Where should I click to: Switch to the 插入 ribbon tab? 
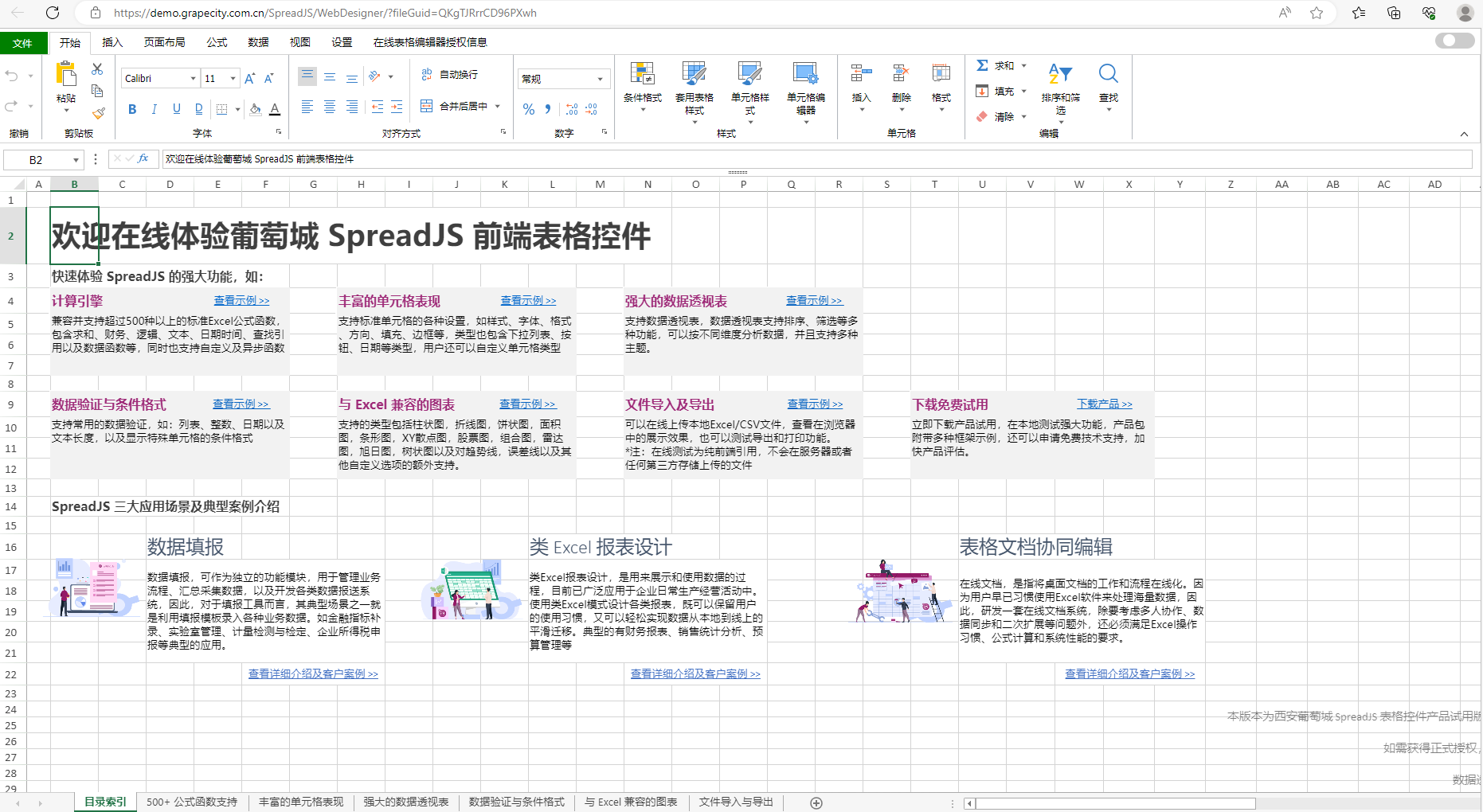tap(112, 42)
